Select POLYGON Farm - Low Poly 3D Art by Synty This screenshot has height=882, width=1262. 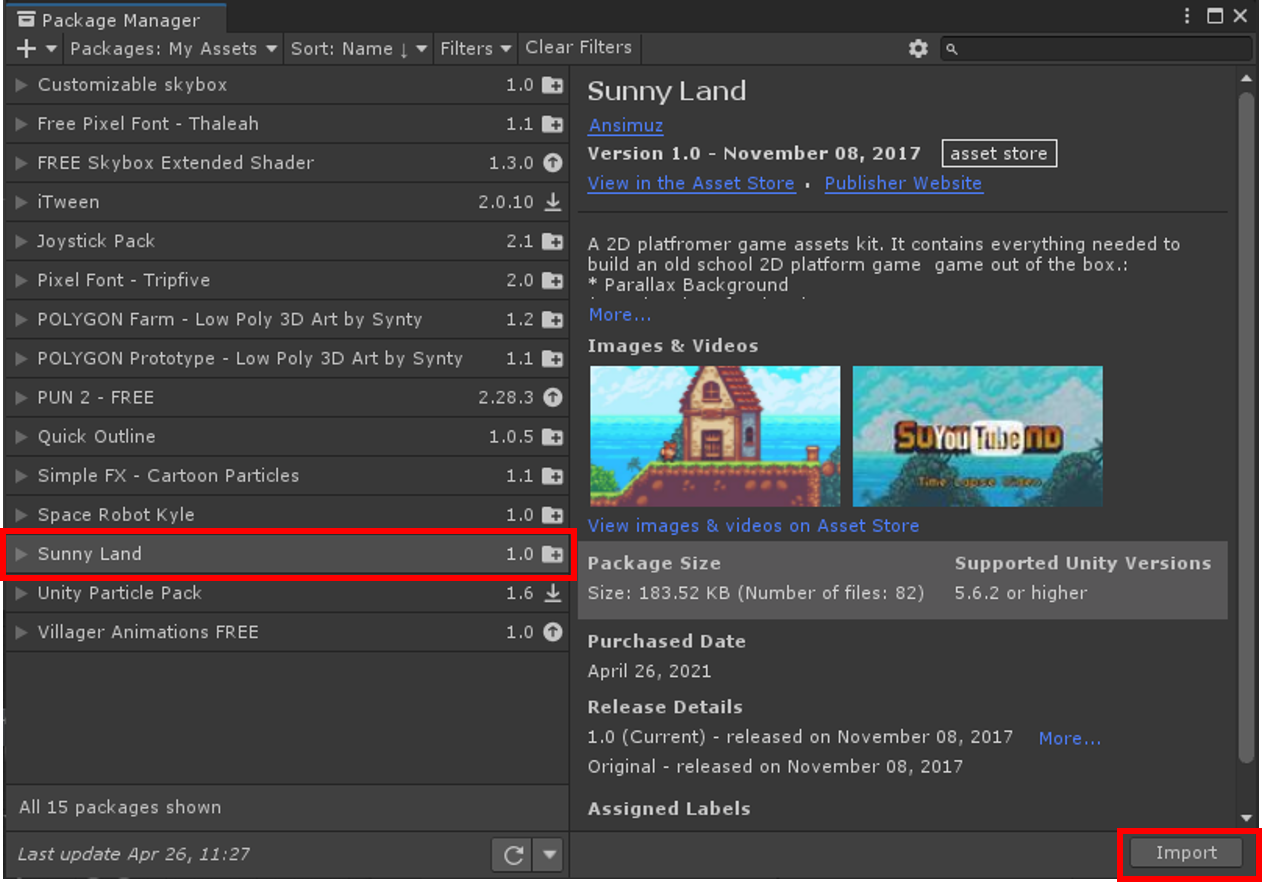click(287, 319)
